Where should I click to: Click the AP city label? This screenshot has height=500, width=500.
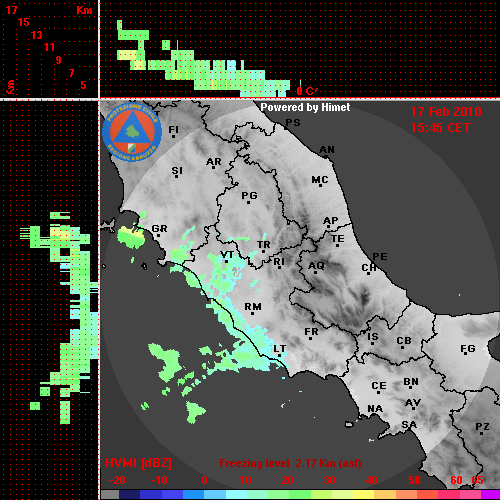[x=331, y=221]
